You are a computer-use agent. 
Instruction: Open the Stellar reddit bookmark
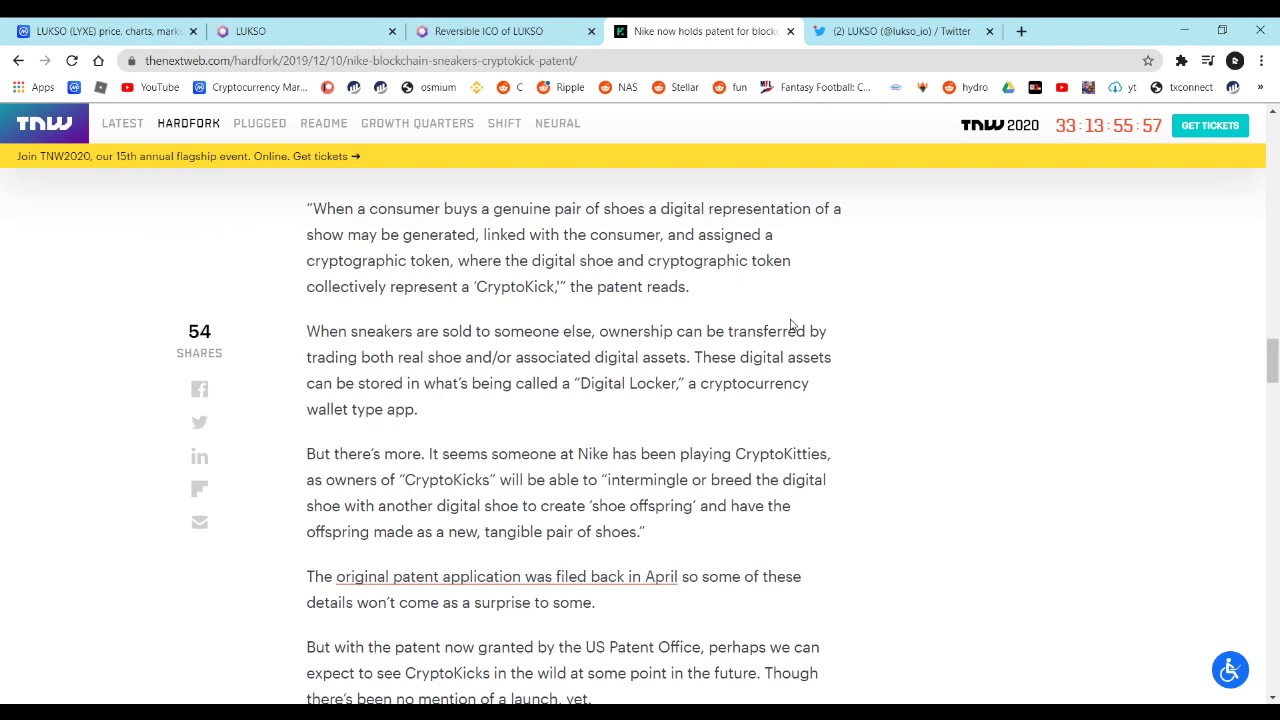pos(675,87)
